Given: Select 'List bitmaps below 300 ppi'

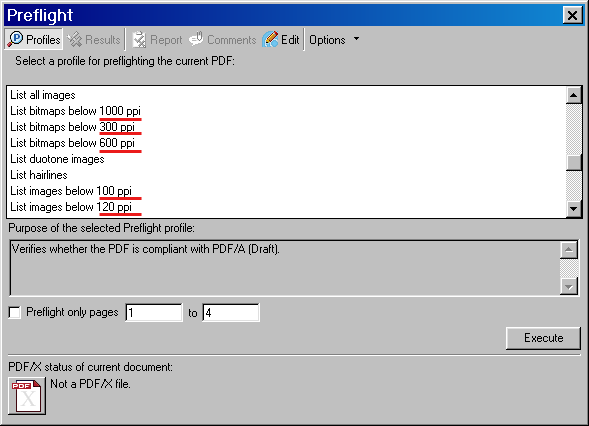Looking at the screenshot, I should click(x=286, y=127).
